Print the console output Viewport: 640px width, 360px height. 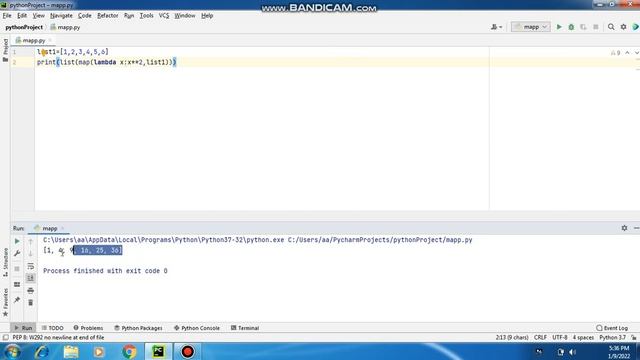click(31, 291)
